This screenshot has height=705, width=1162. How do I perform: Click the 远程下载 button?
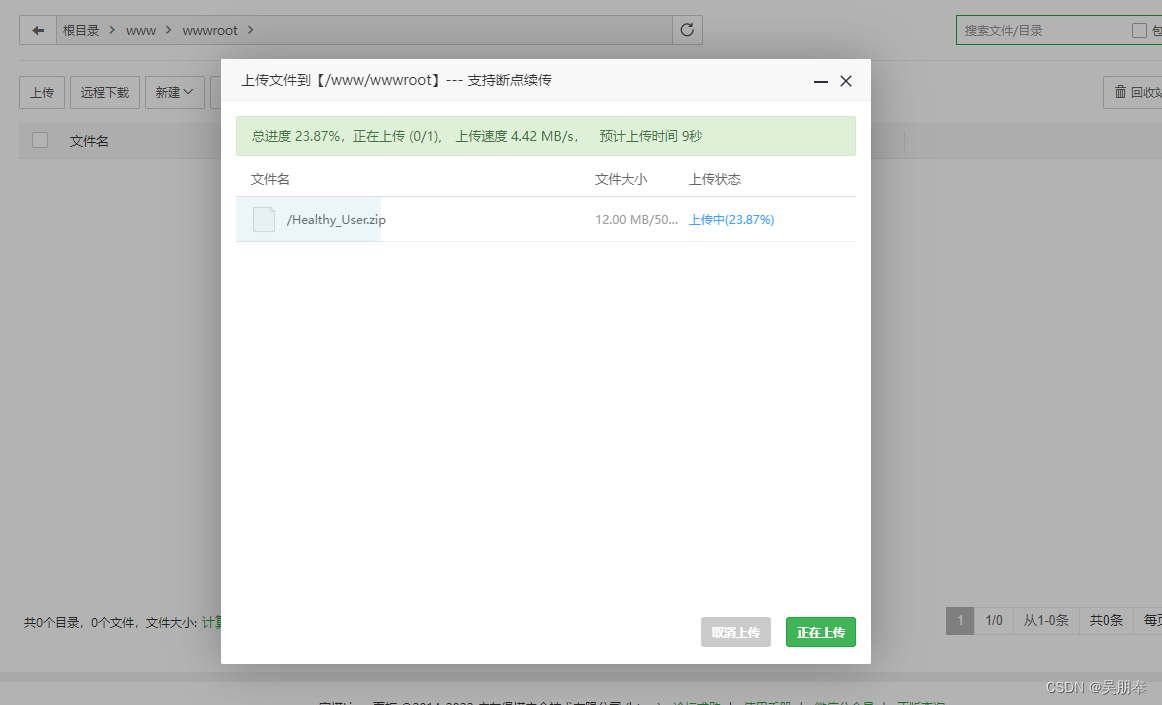coord(104,93)
